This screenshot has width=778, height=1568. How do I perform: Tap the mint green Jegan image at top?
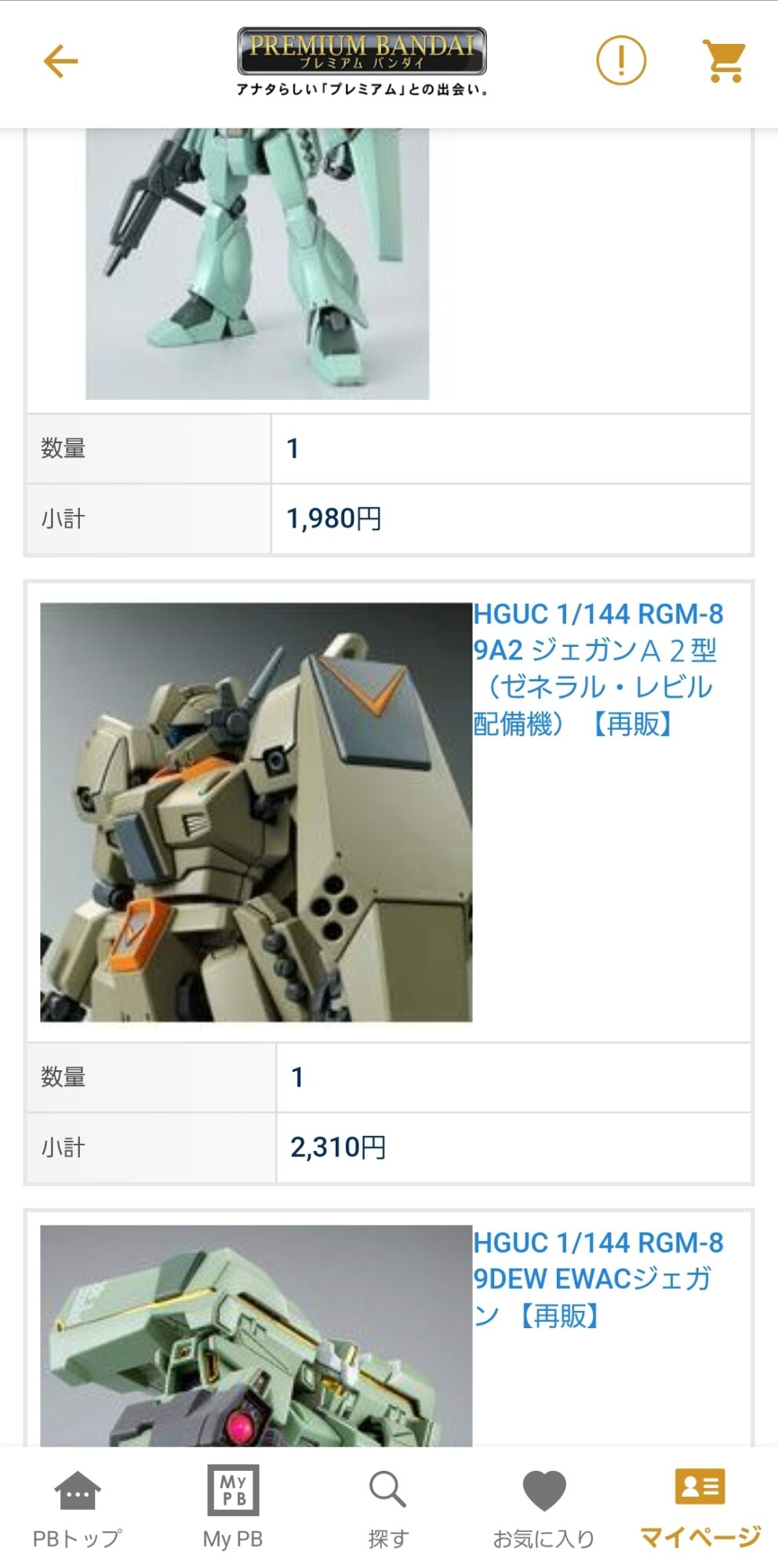pyautogui.click(x=257, y=264)
